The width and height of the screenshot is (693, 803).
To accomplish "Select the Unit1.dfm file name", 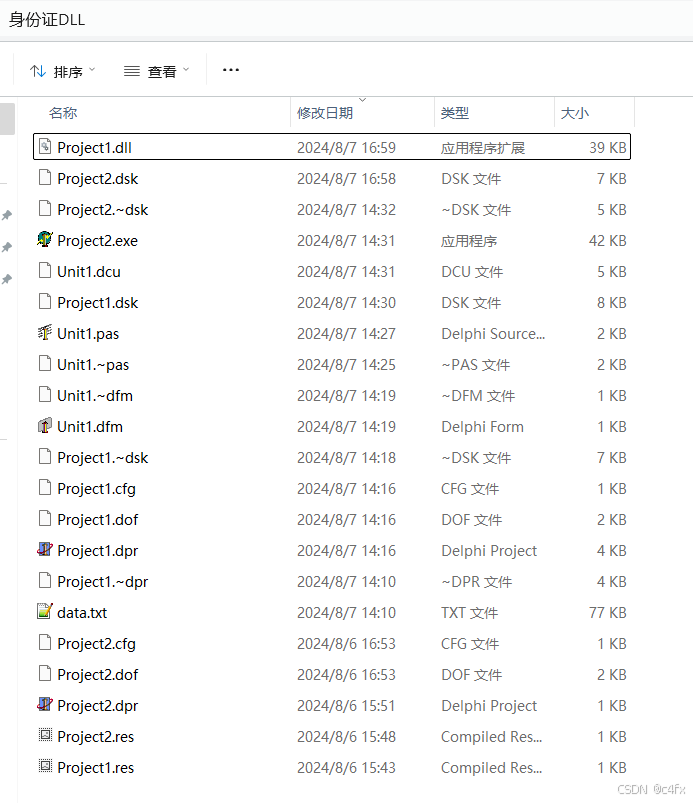I will 90,427.
